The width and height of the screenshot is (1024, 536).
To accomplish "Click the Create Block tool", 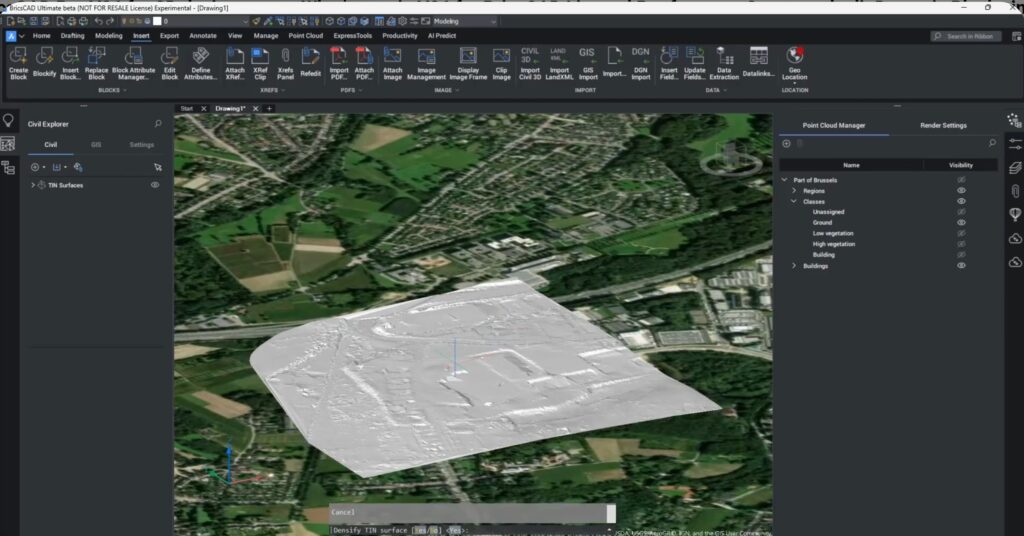I will click(x=18, y=63).
